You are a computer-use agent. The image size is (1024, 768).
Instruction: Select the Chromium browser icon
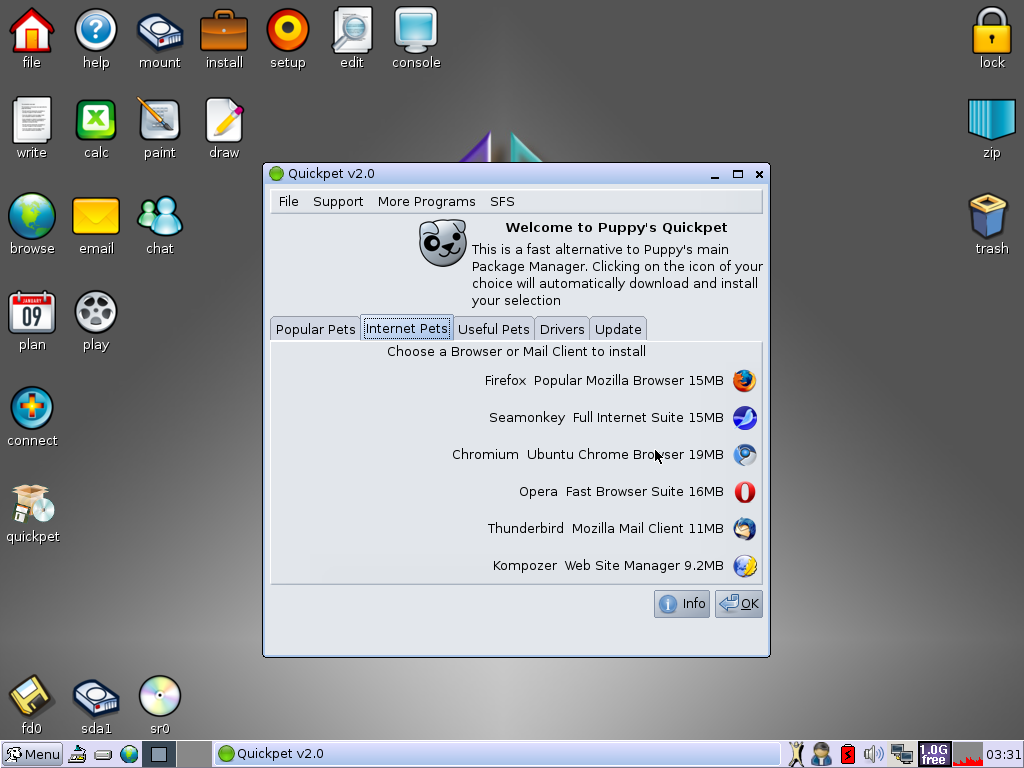744,455
